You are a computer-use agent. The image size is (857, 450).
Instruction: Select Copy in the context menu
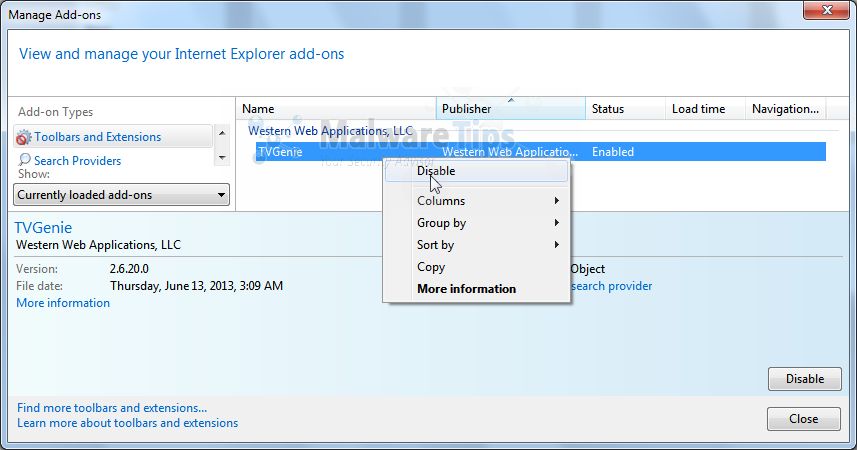431,267
